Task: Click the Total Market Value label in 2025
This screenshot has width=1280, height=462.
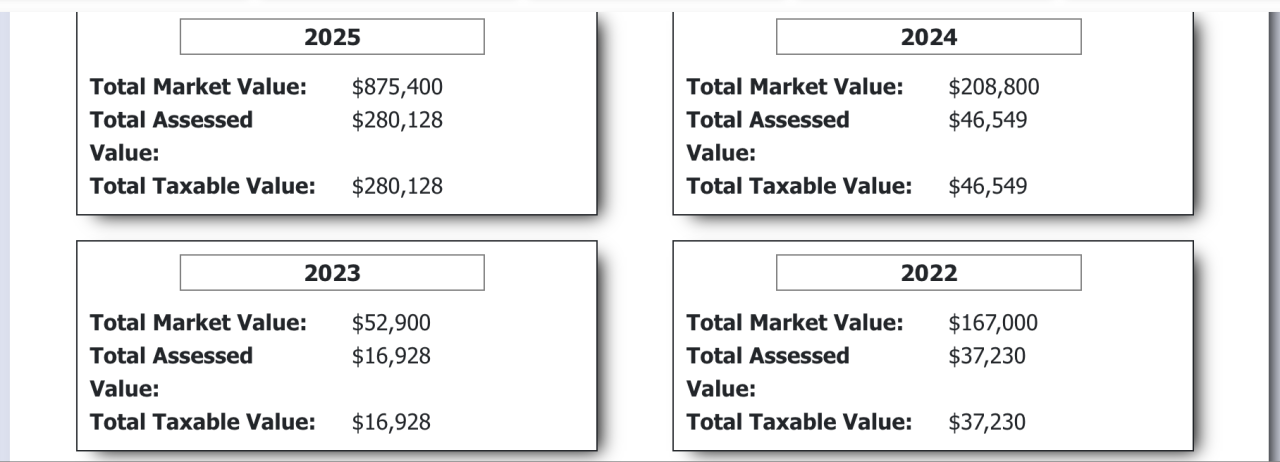Action: pyautogui.click(x=198, y=87)
